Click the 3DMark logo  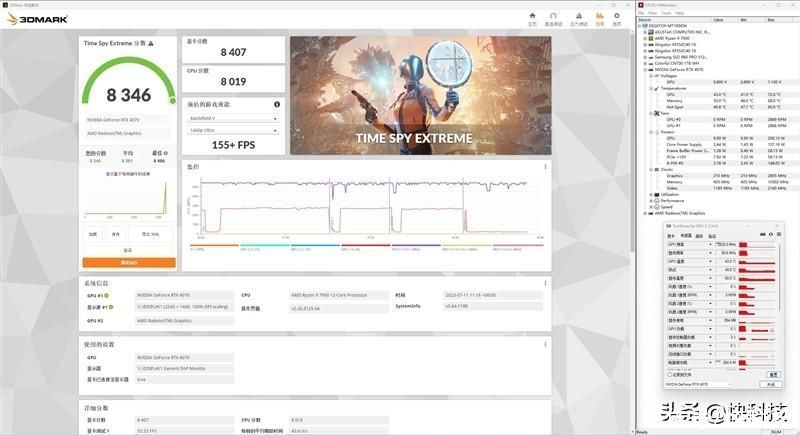pos(37,19)
